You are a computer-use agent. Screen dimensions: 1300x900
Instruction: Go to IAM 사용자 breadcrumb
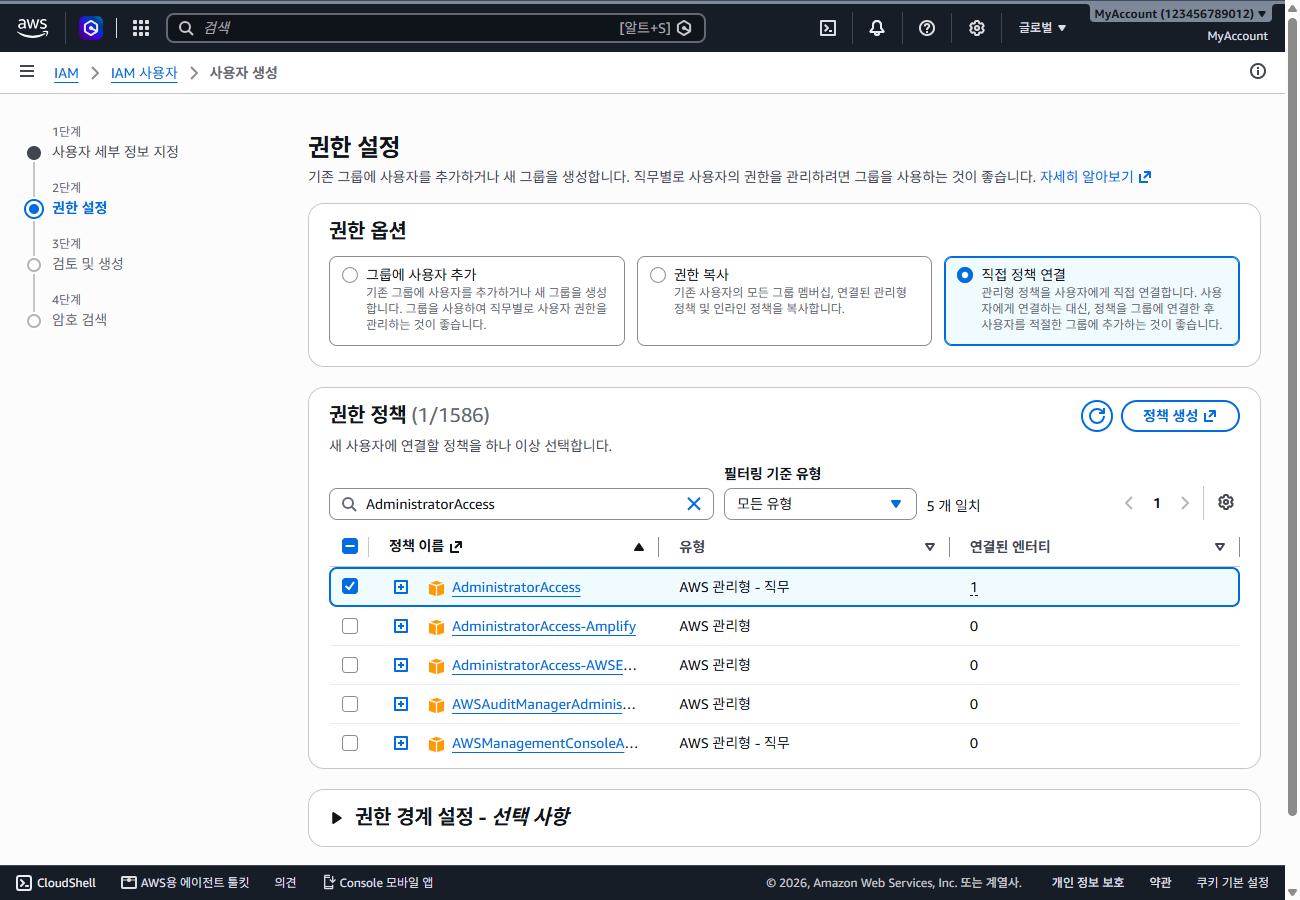pos(144,73)
